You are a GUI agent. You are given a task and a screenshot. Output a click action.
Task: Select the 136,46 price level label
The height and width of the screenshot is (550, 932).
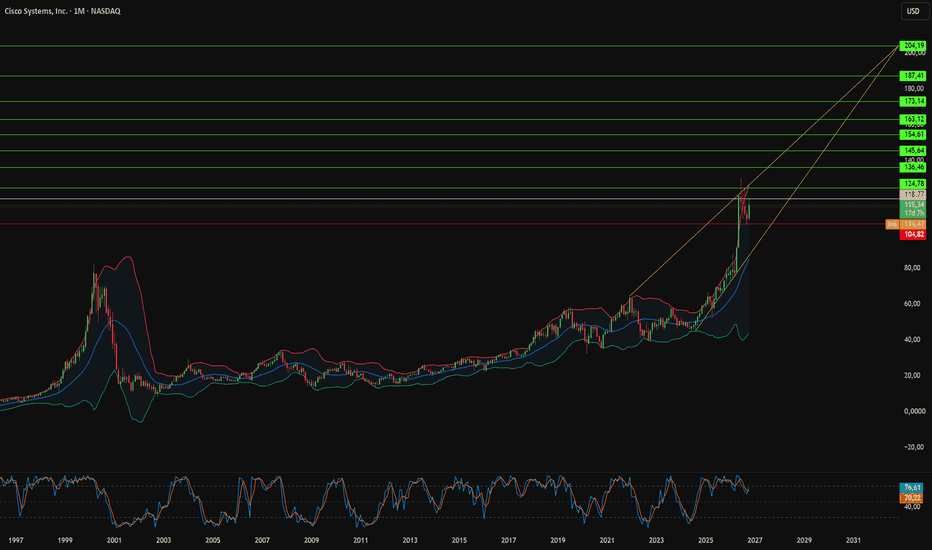[x=913, y=168]
